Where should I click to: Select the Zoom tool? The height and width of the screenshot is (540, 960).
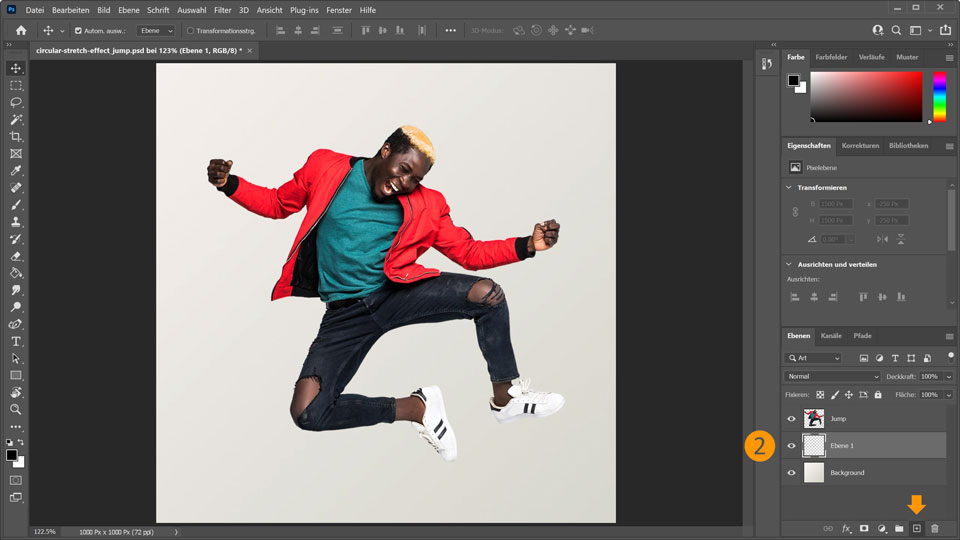click(x=16, y=409)
